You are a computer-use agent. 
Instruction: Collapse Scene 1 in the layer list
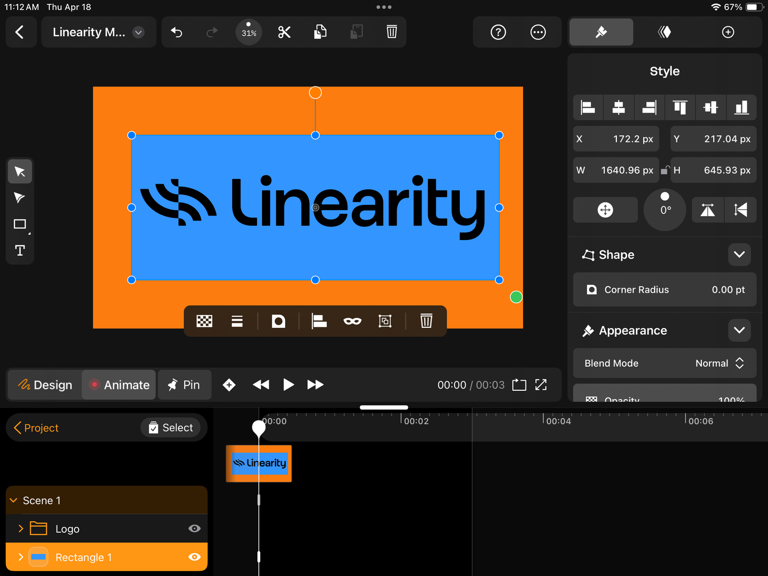tap(14, 501)
